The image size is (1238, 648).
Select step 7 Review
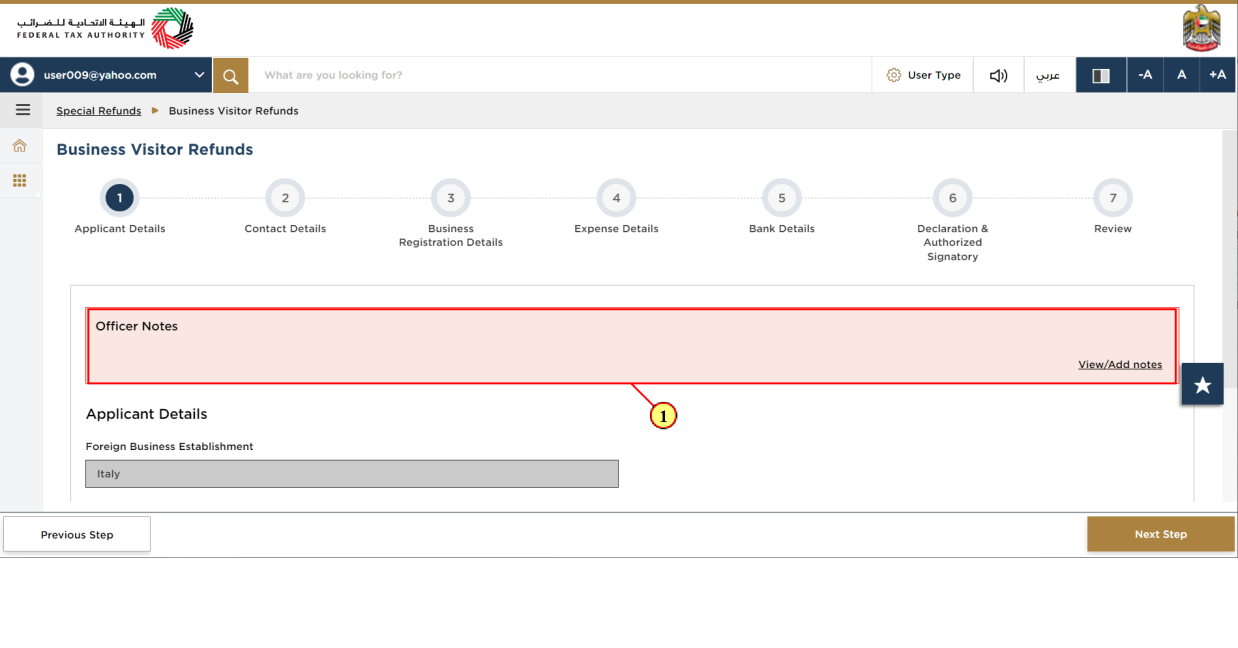[x=1113, y=198]
